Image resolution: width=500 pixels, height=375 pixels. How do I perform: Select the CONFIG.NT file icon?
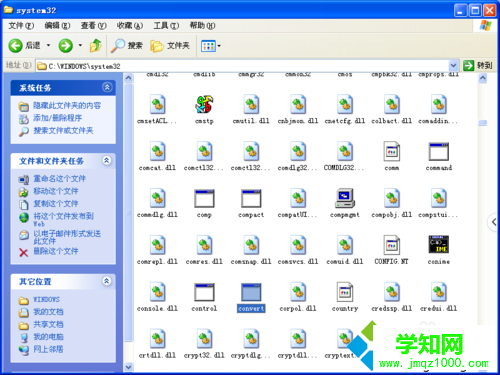coord(392,245)
